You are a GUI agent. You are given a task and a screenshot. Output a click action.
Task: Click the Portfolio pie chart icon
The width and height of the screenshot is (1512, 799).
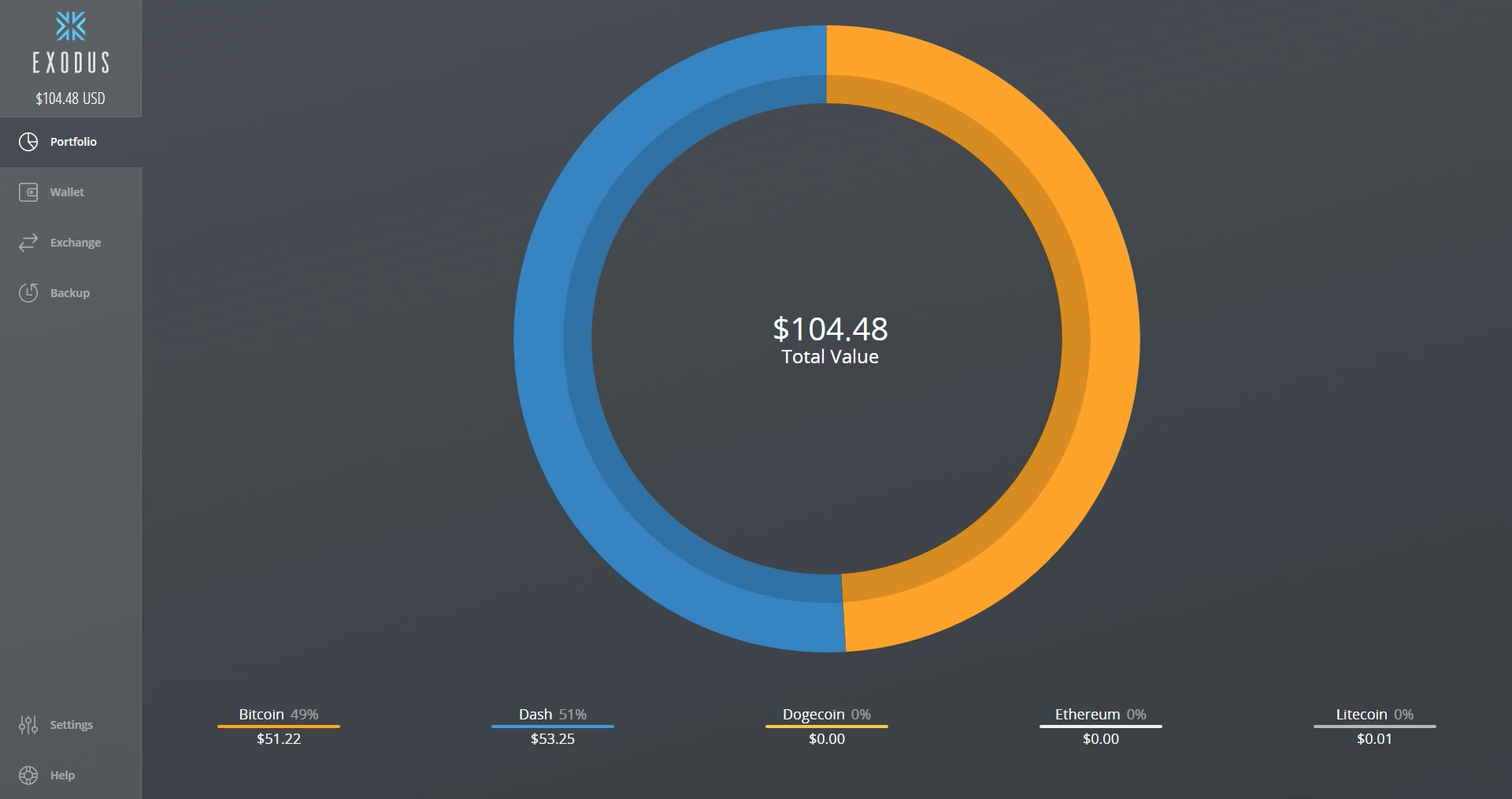28,142
